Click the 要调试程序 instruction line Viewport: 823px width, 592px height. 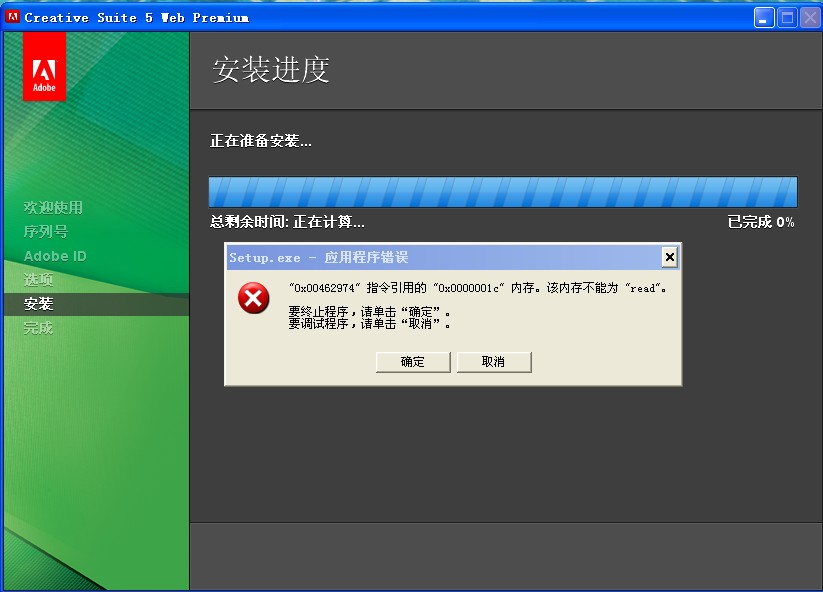pyautogui.click(x=369, y=324)
